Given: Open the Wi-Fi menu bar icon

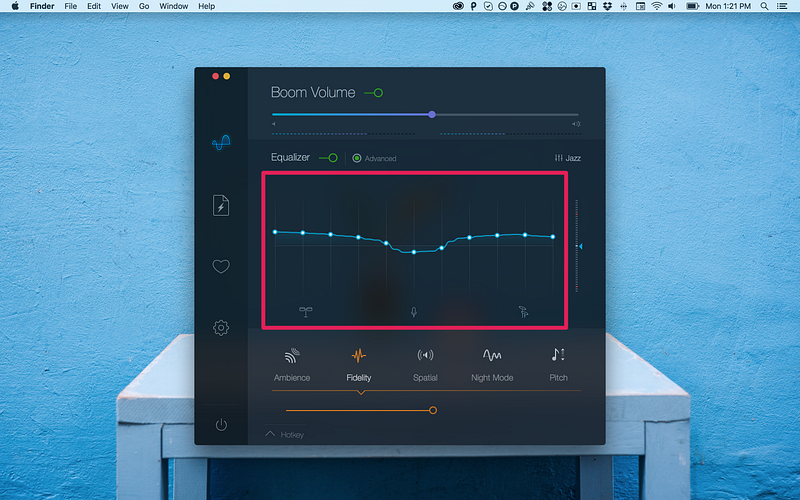Looking at the screenshot, I should (657, 6).
